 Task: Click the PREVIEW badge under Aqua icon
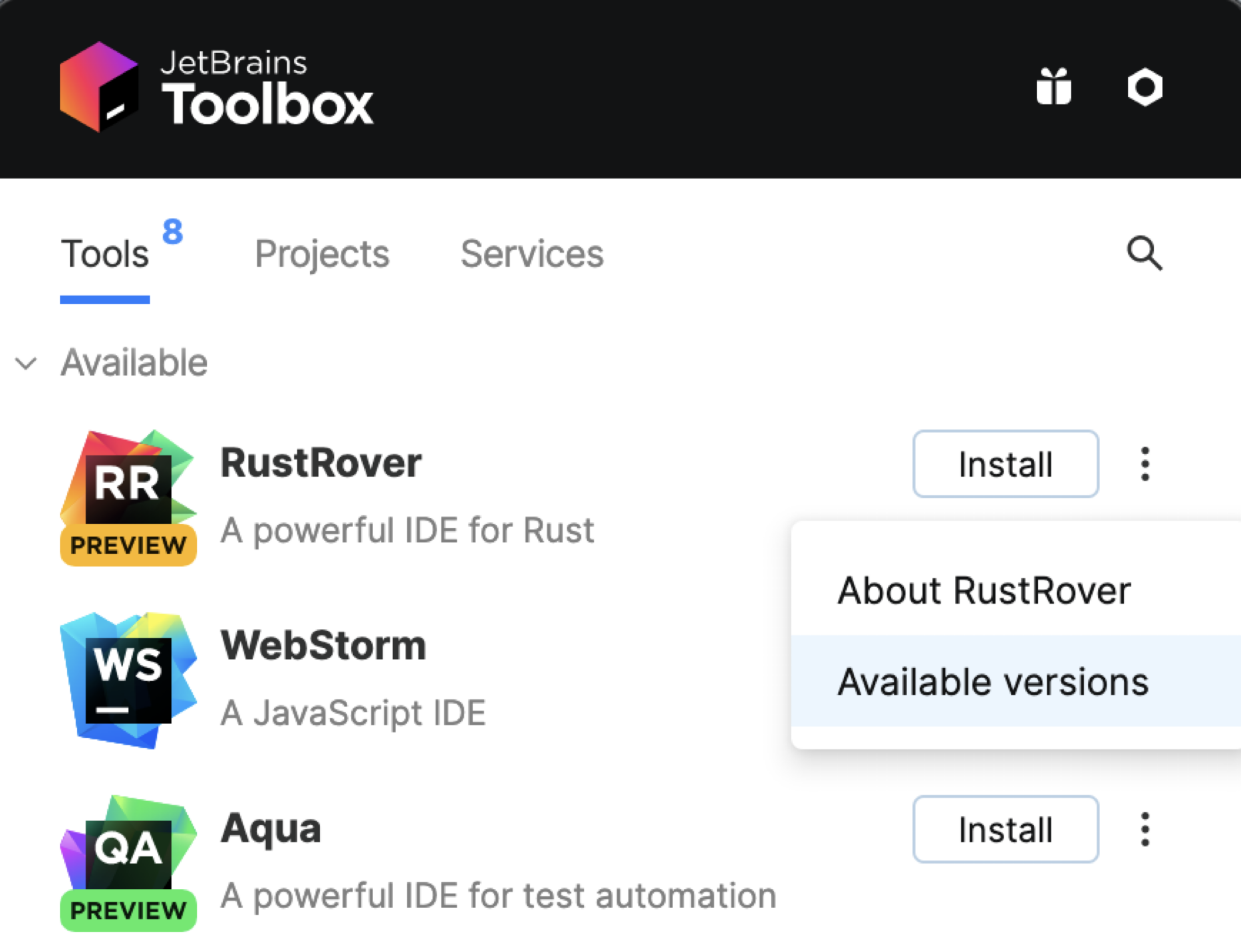[x=128, y=910]
